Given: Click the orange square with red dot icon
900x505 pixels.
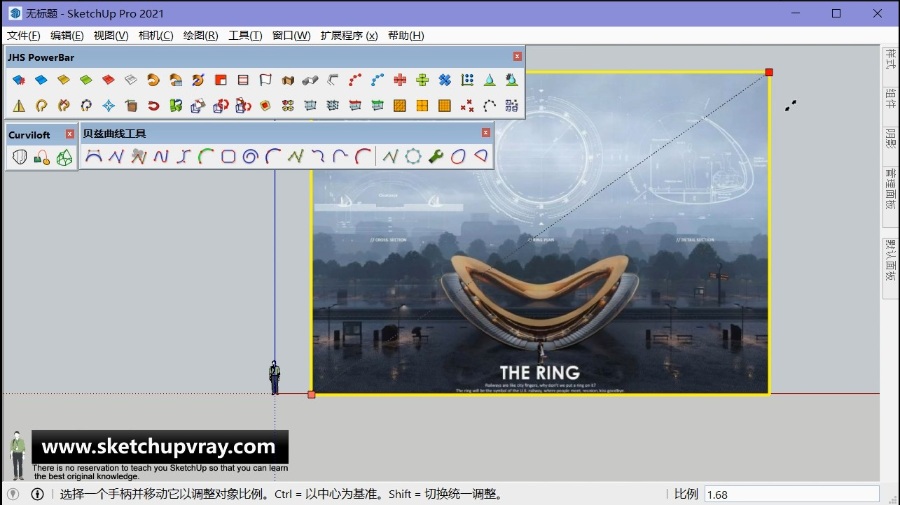Looking at the screenshot, I should [x=265, y=106].
